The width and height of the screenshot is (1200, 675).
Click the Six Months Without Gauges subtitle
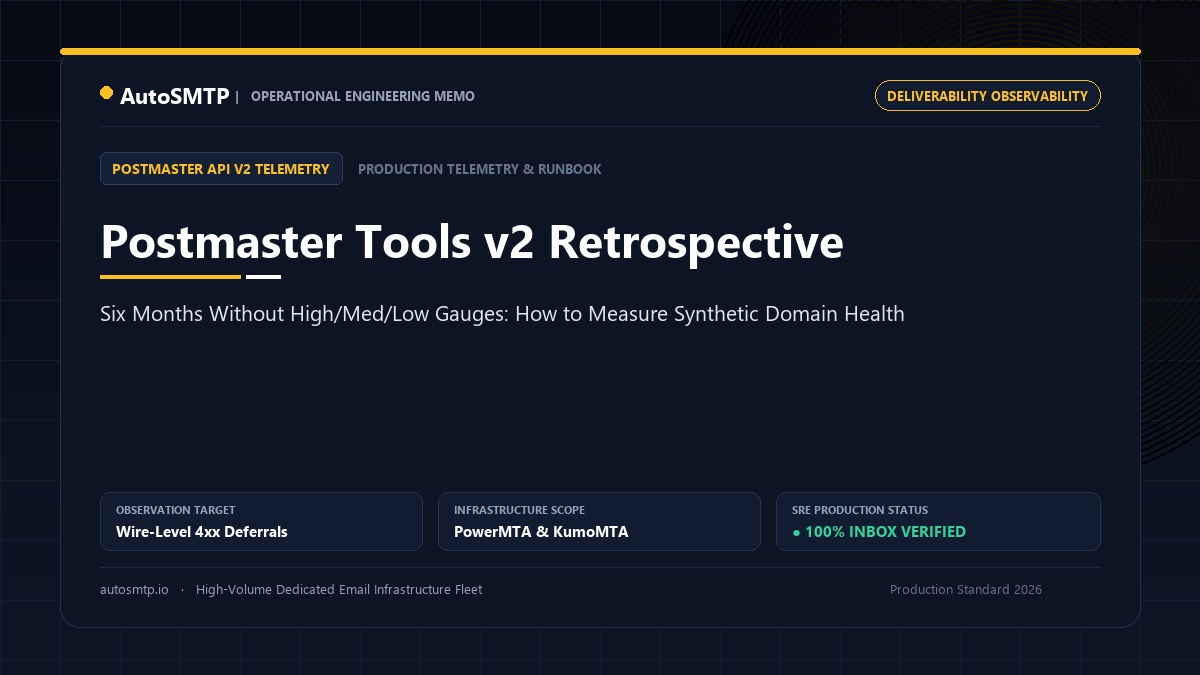coord(502,314)
